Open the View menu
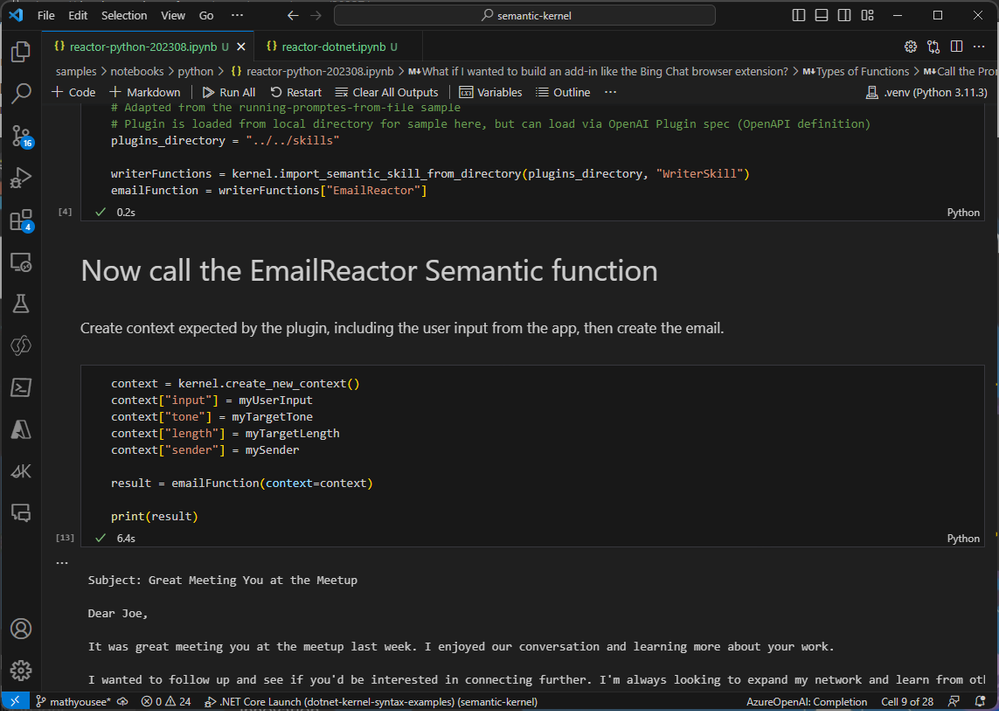The width and height of the screenshot is (999, 711). click(x=173, y=15)
